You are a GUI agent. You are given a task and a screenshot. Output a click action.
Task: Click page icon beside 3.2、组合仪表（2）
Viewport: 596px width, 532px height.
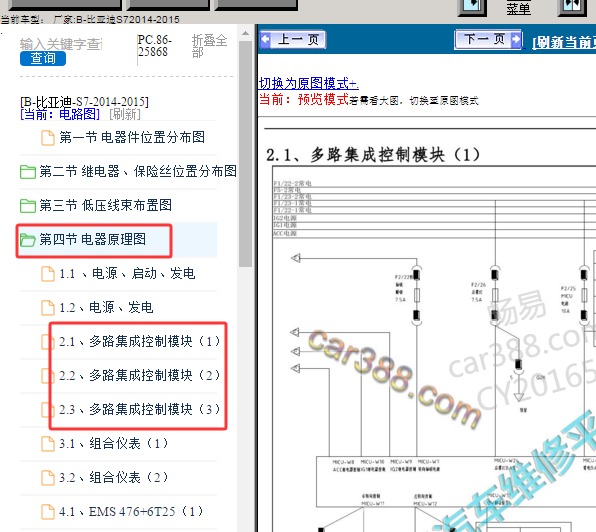tap(48, 478)
